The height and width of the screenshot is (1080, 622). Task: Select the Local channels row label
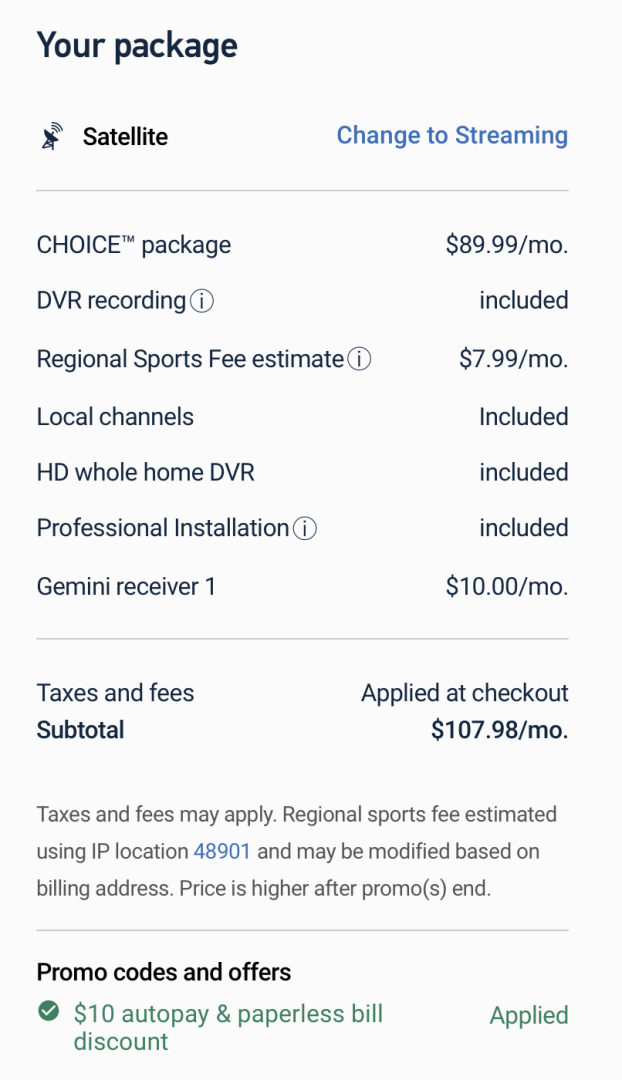pos(115,417)
